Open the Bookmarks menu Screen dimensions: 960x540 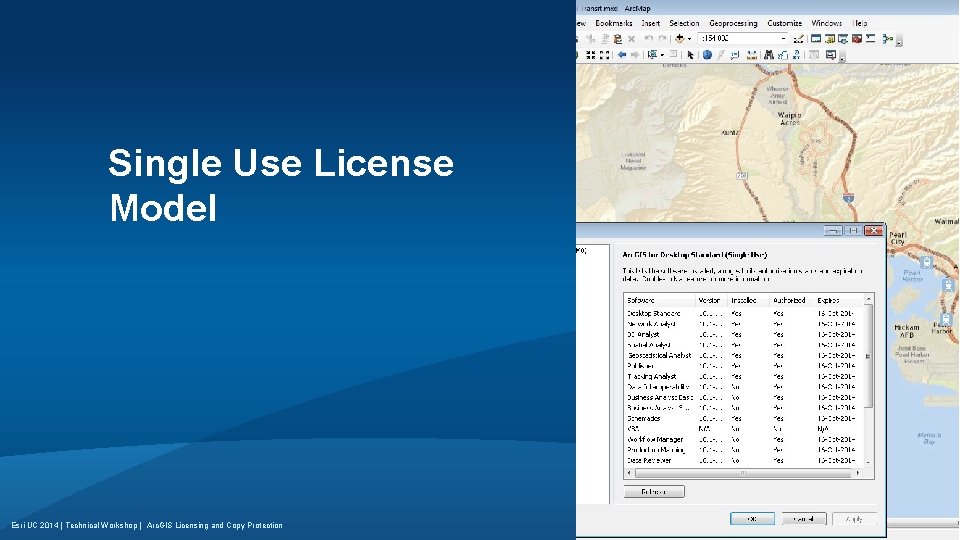coord(613,23)
